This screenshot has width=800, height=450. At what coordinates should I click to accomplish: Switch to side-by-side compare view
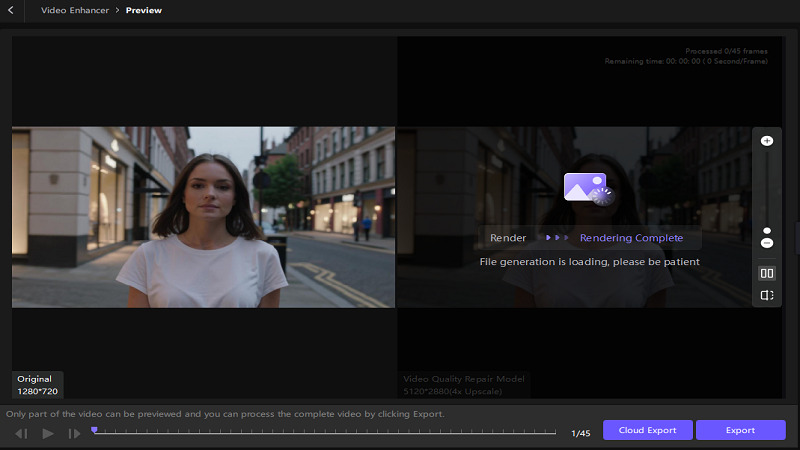point(767,273)
